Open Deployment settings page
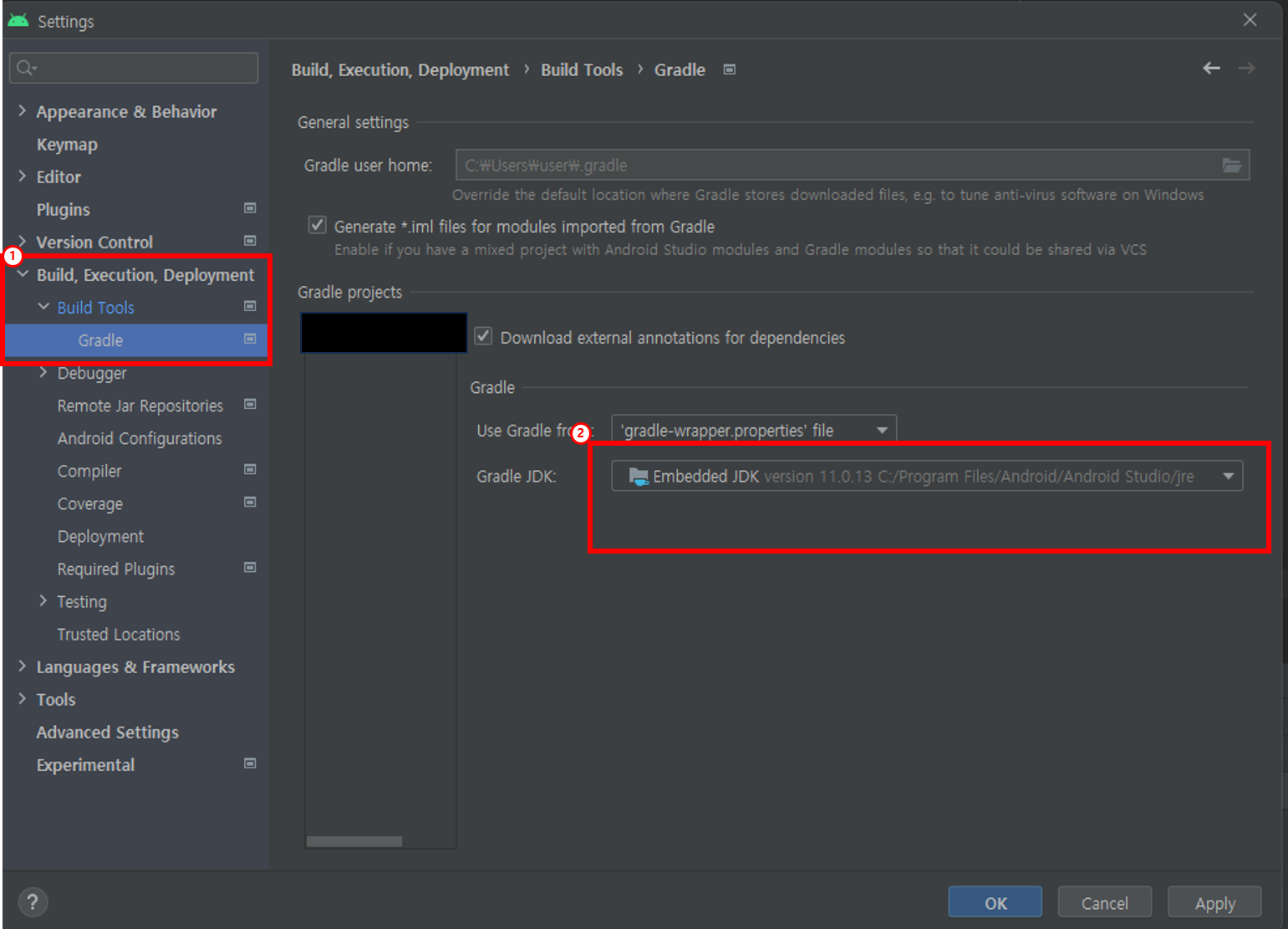This screenshot has width=1288, height=929. [x=100, y=536]
